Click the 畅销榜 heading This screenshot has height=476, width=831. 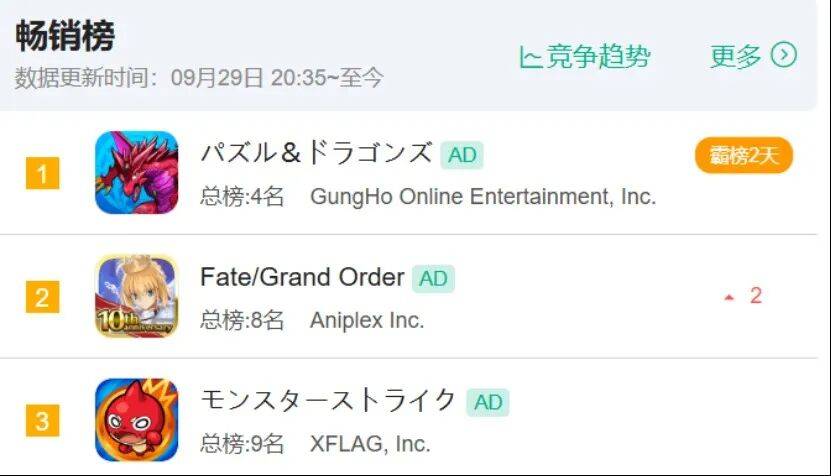65,36
